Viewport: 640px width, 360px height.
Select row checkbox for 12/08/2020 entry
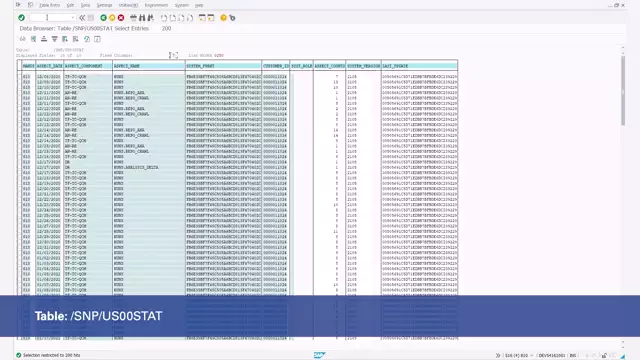[19, 76]
